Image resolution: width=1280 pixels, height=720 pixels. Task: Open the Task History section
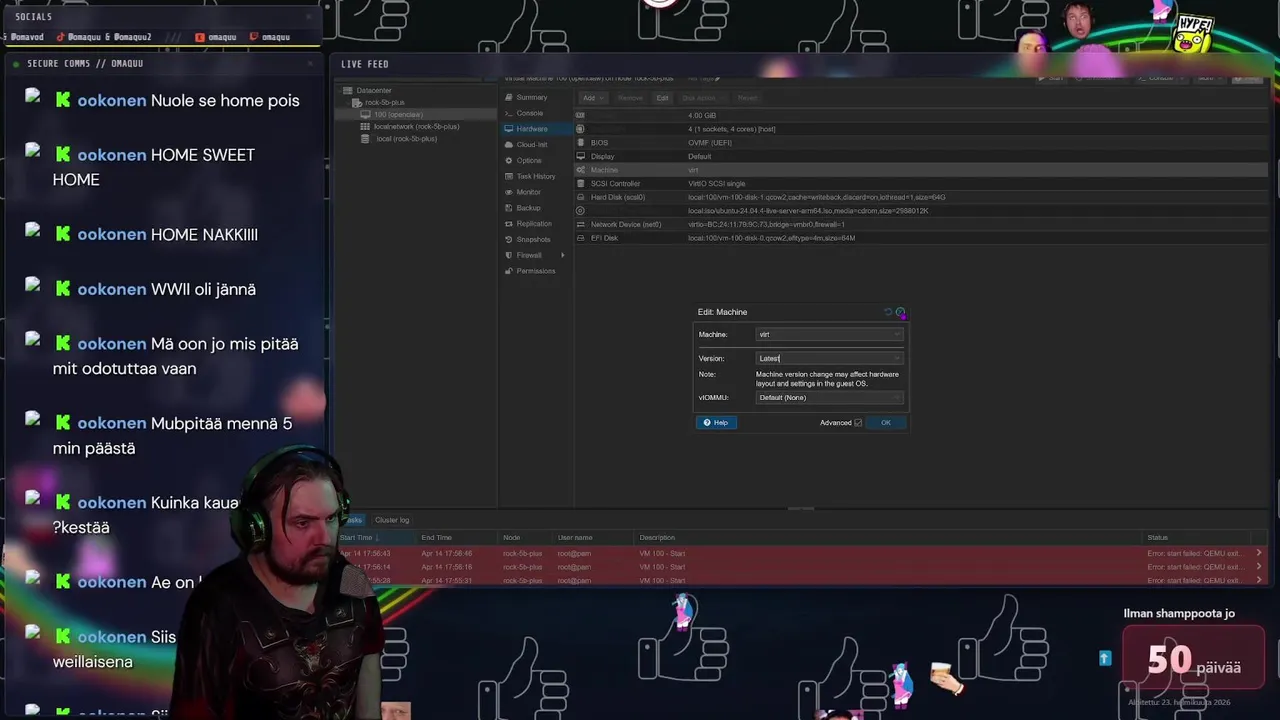[x=536, y=176]
